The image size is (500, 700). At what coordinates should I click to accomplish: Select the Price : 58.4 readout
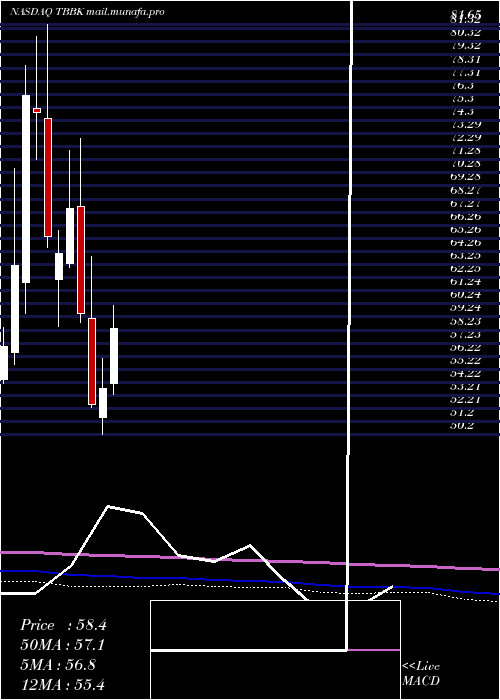(x=63, y=625)
